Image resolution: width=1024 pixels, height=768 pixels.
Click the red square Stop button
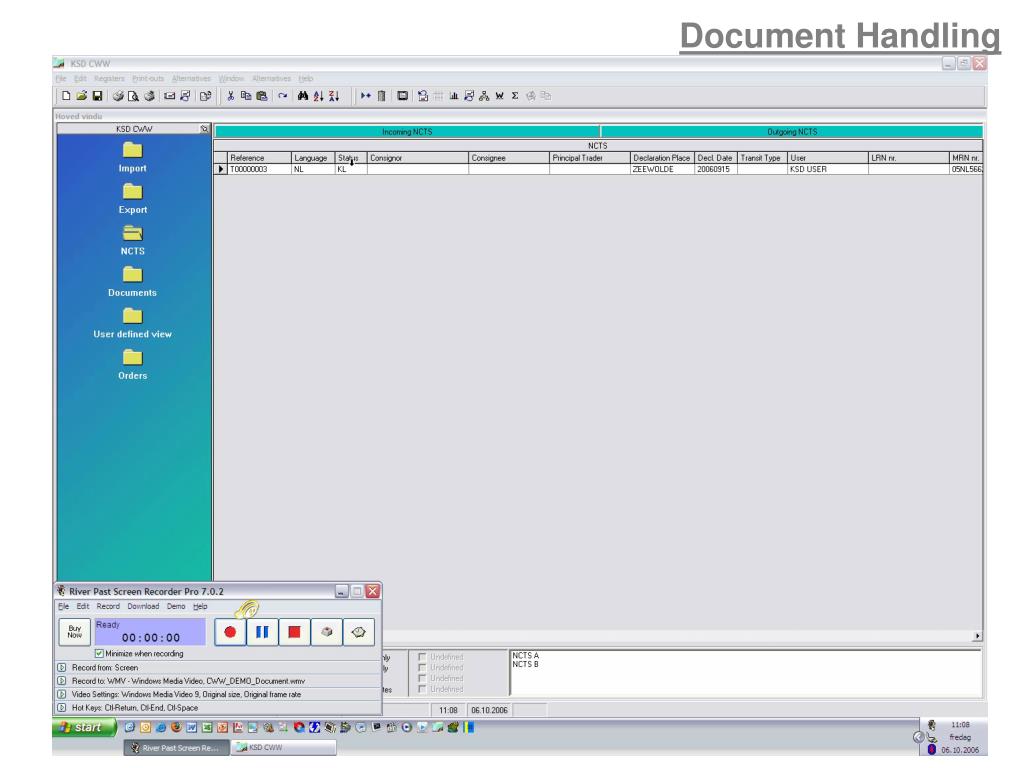coord(294,632)
